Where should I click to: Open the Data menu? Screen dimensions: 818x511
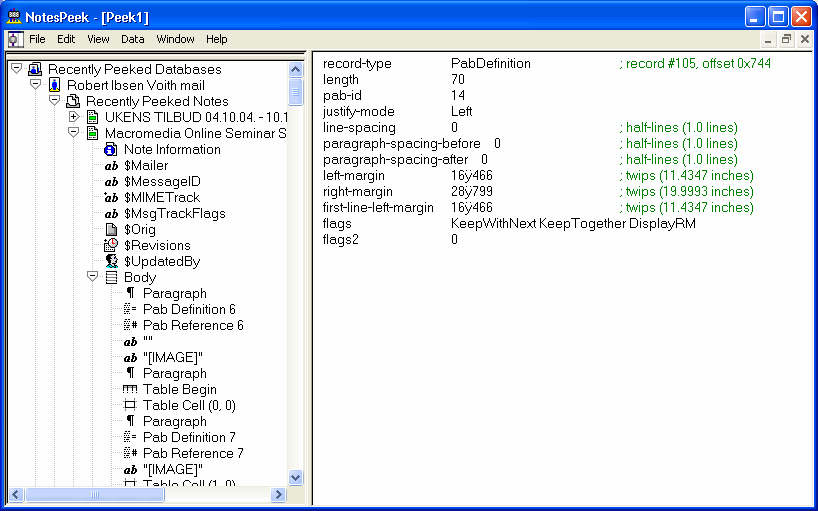133,39
